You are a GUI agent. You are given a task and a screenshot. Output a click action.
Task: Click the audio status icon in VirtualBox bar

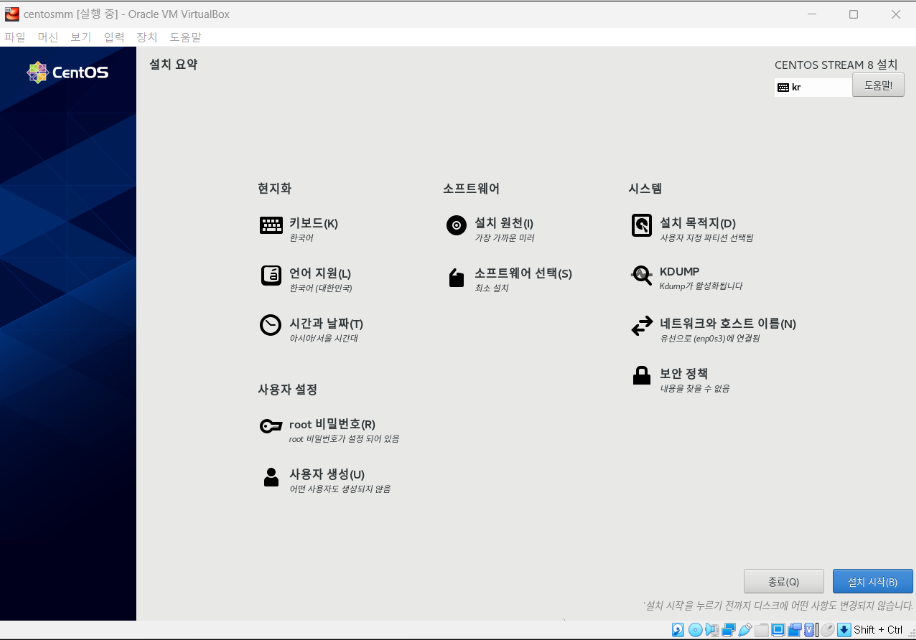(712, 630)
